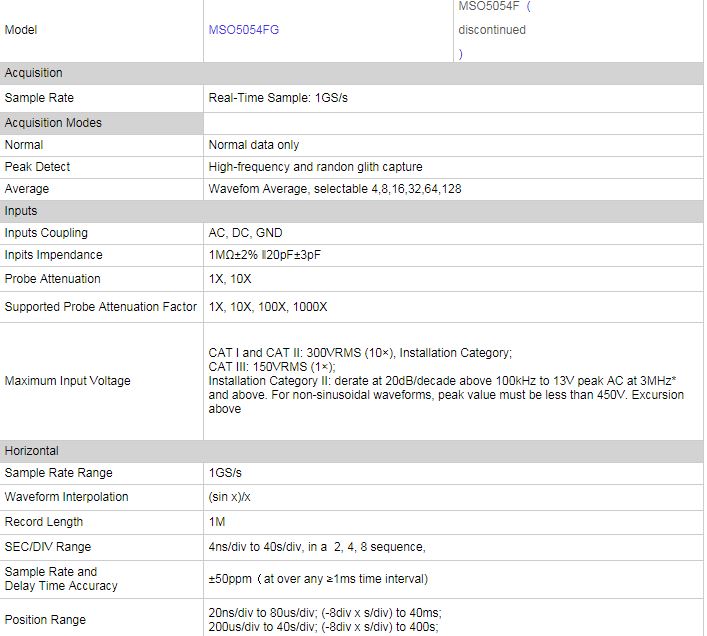This screenshot has height=636, width=707.
Task: Select the 'Average' row label
Action: click(27, 189)
